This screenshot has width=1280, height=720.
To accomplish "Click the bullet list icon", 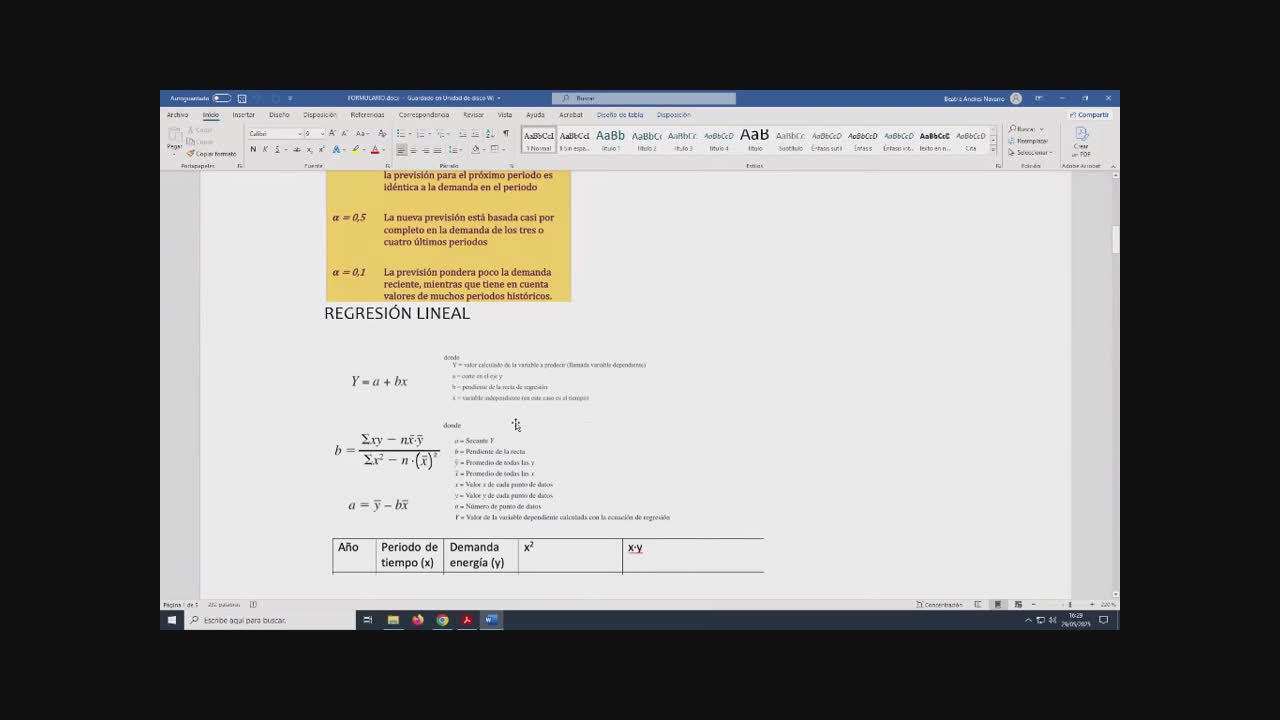I will tap(403, 134).
